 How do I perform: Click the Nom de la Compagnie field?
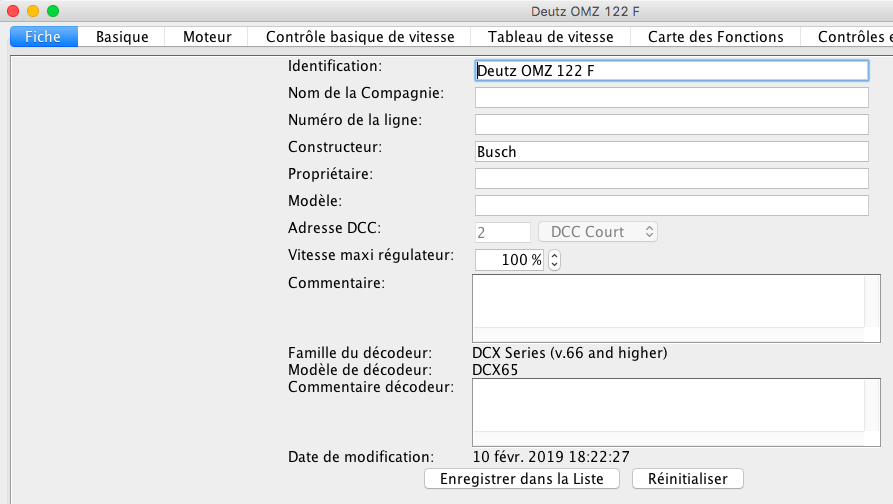coord(671,97)
